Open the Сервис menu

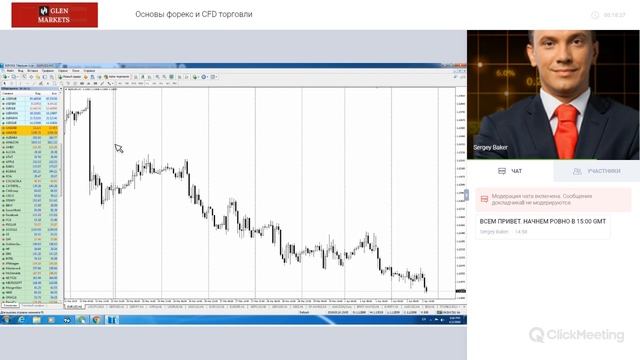tap(63, 71)
